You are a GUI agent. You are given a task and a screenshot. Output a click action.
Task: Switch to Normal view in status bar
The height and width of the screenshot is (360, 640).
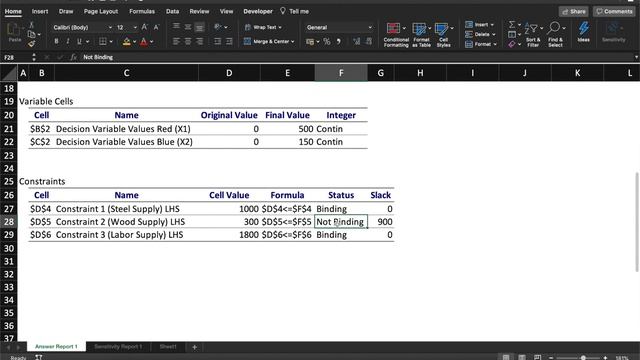click(x=506, y=358)
